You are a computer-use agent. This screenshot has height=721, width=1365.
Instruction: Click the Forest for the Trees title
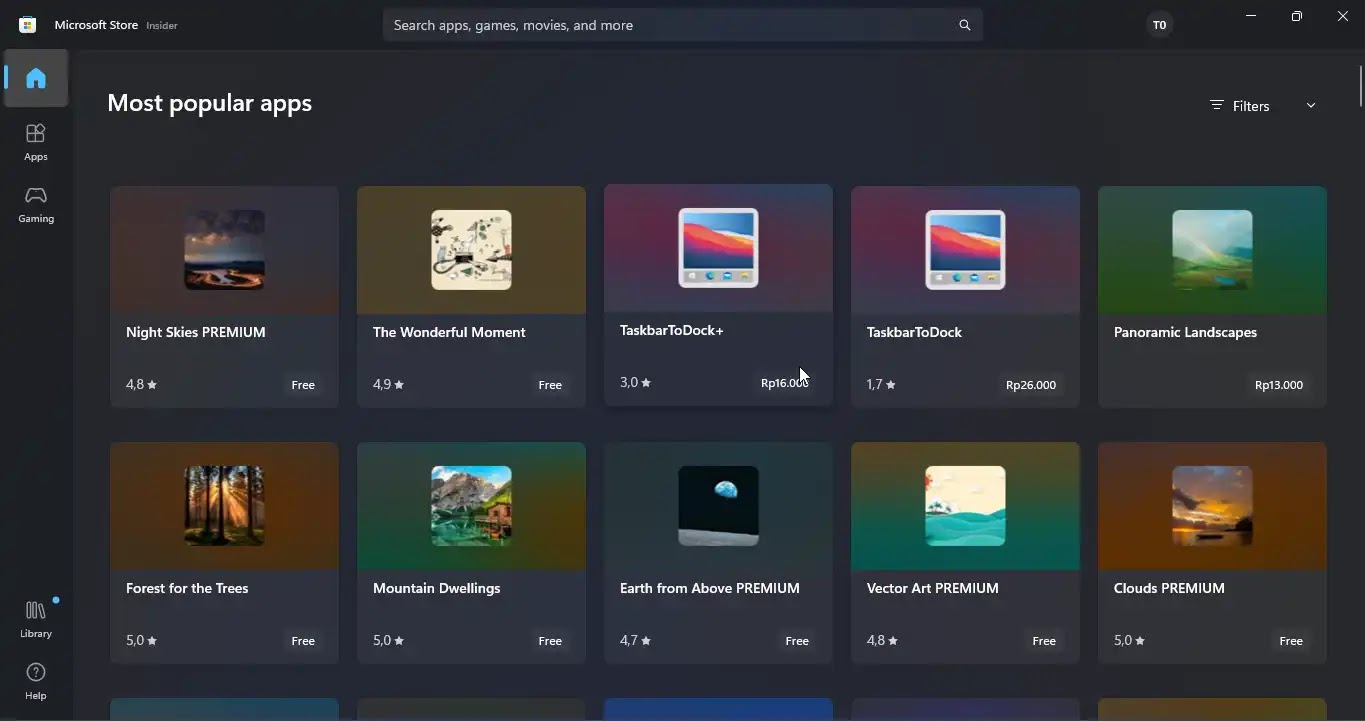coord(187,588)
